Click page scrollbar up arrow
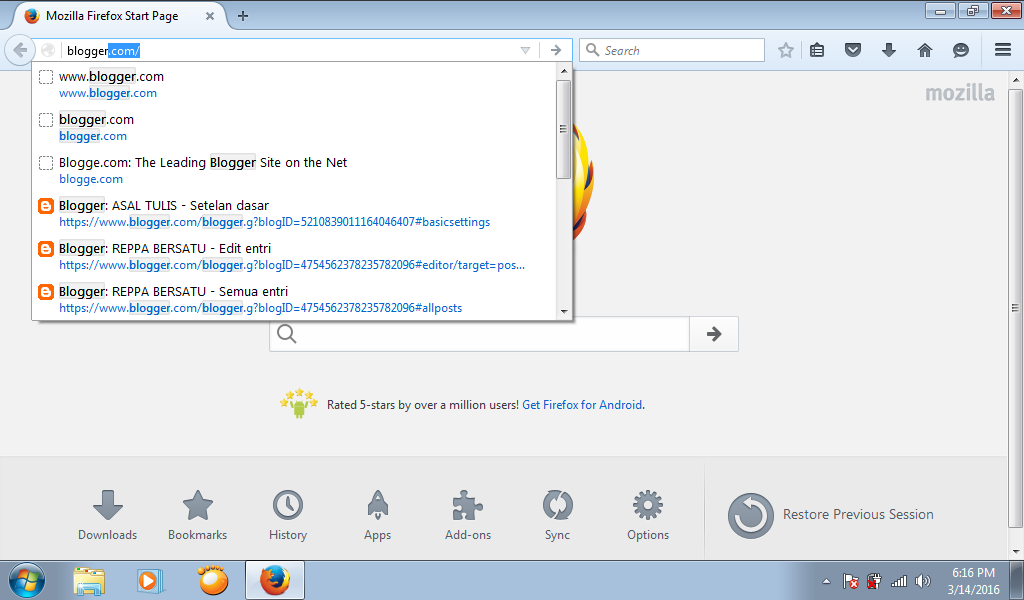The width and height of the screenshot is (1024, 600). (1015, 80)
